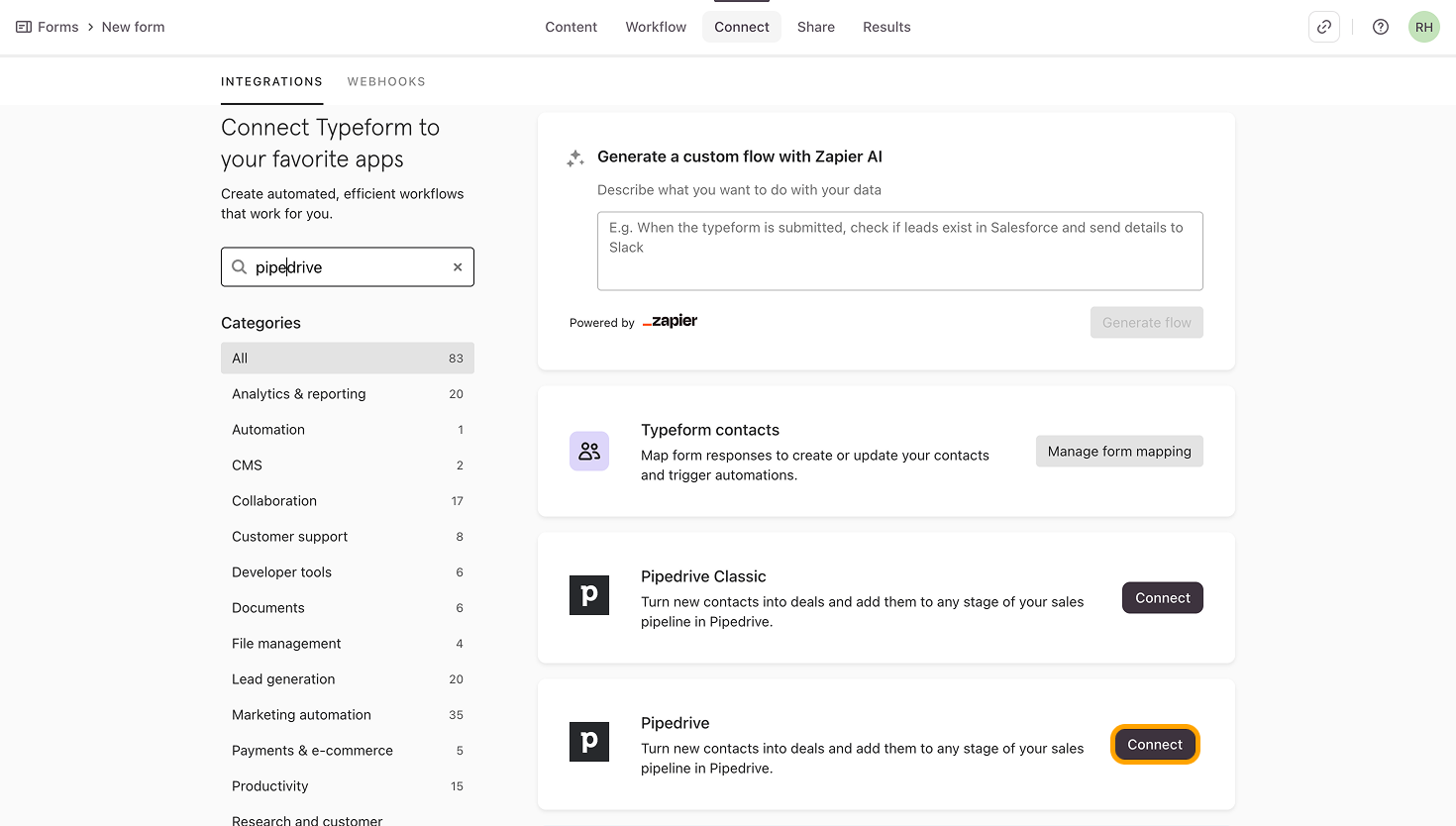Image resolution: width=1456 pixels, height=826 pixels.
Task: Click the Zapier AI sparkle icon
Action: 575,157
